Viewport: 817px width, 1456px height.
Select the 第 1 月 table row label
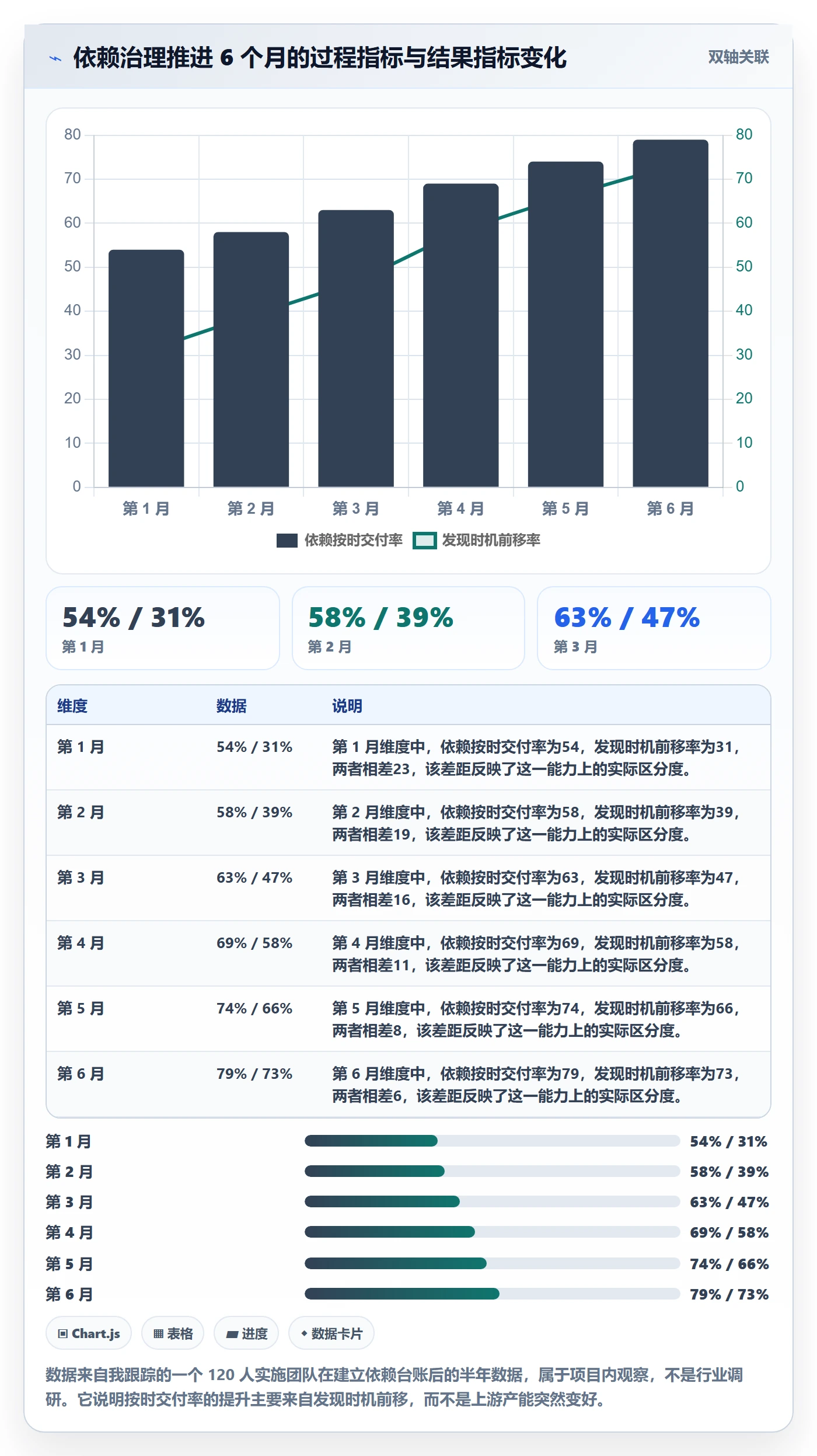pyautogui.click(x=81, y=747)
